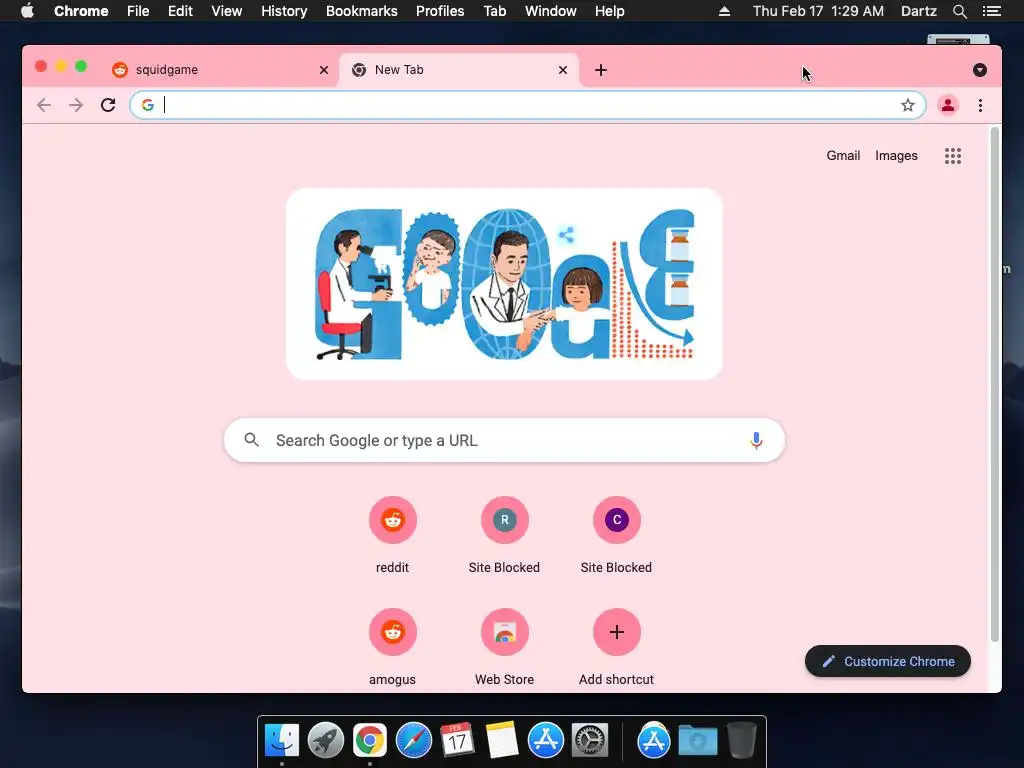The height and width of the screenshot is (768, 1024).
Task: Open the View menu
Action: click(227, 11)
